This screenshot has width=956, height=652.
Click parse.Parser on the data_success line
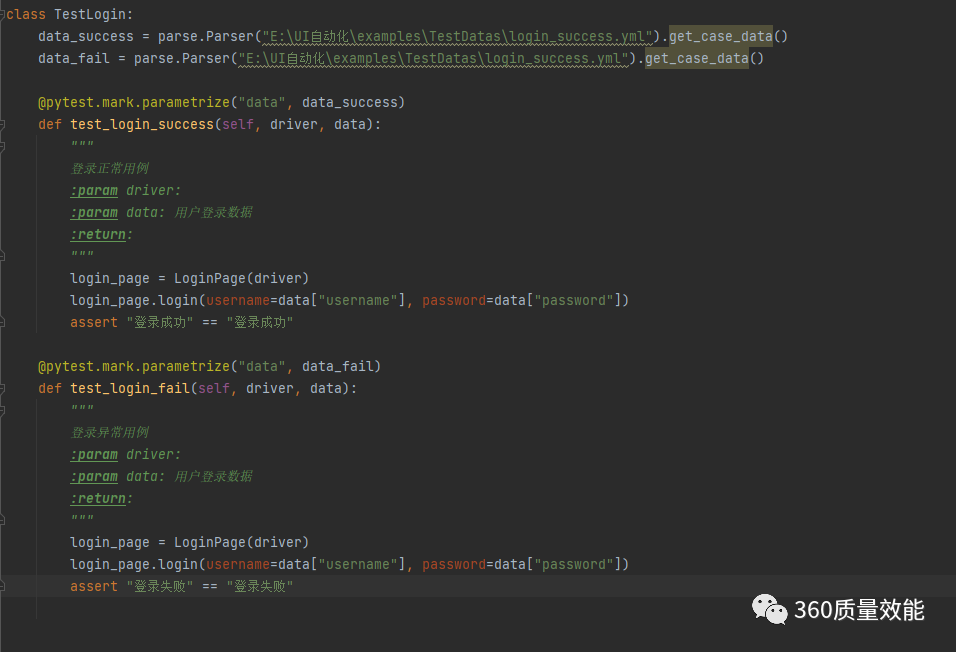pos(205,37)
